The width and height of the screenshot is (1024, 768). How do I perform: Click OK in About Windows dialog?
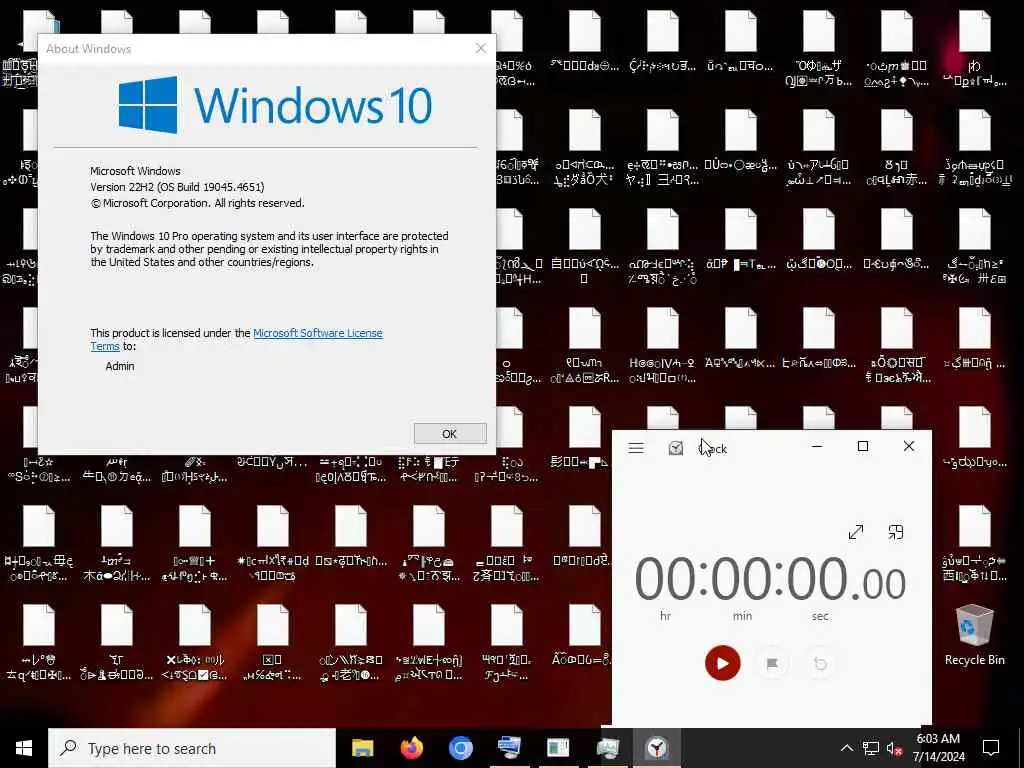point(450,434)
